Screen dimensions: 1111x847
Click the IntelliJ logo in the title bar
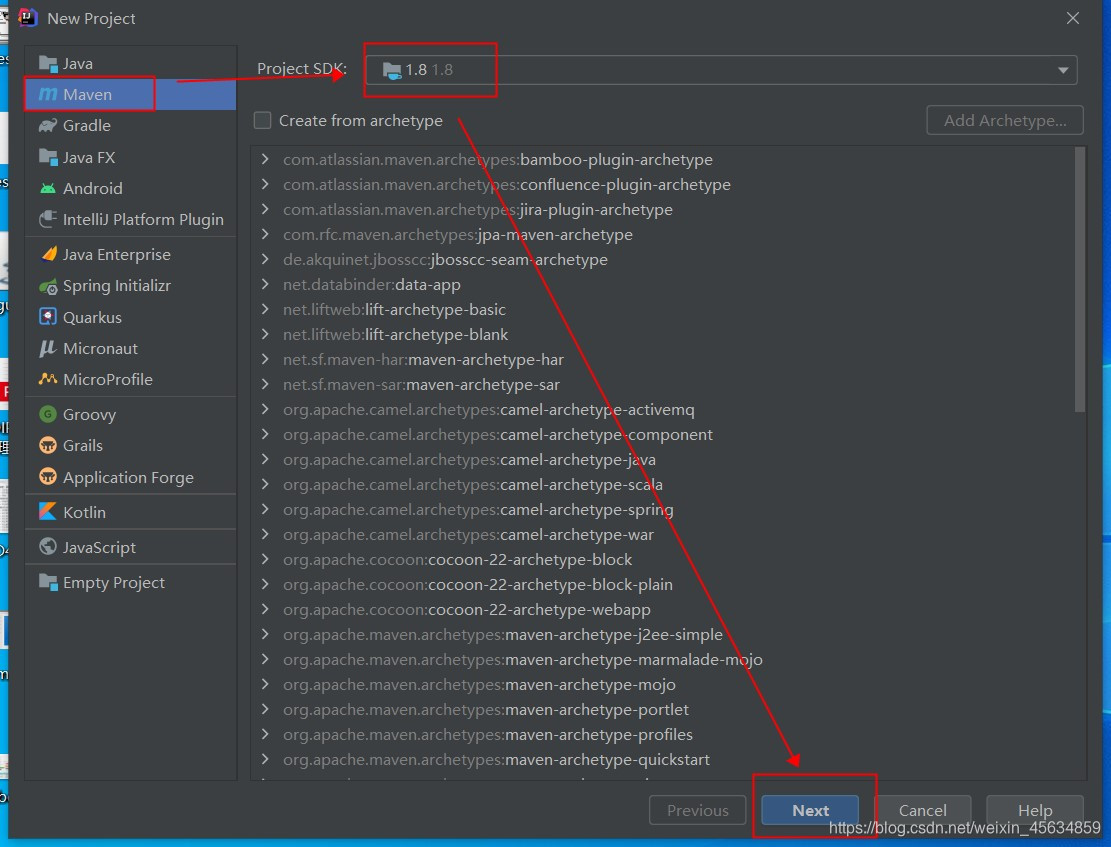tap(27, 18)
